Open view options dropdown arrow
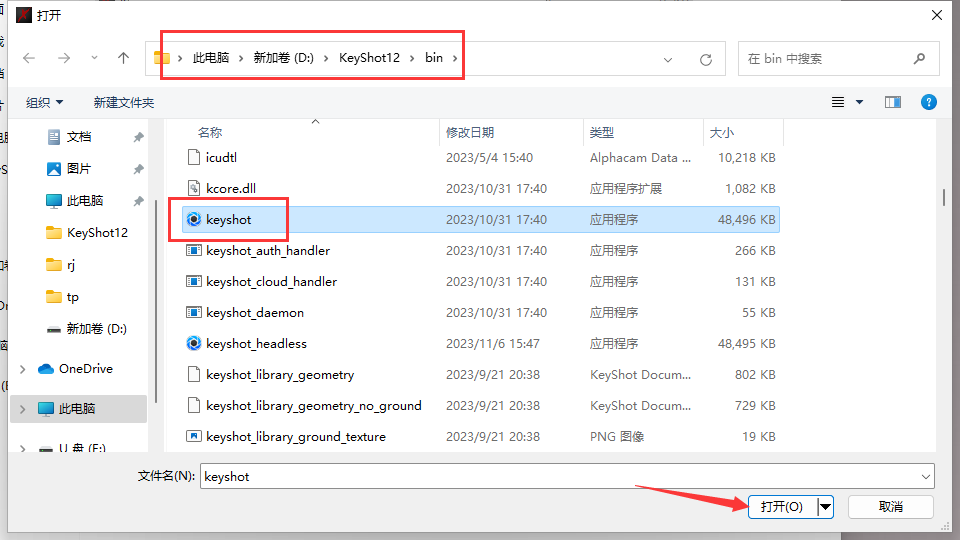Screen dimensions: 960x540 coord(860,102)
